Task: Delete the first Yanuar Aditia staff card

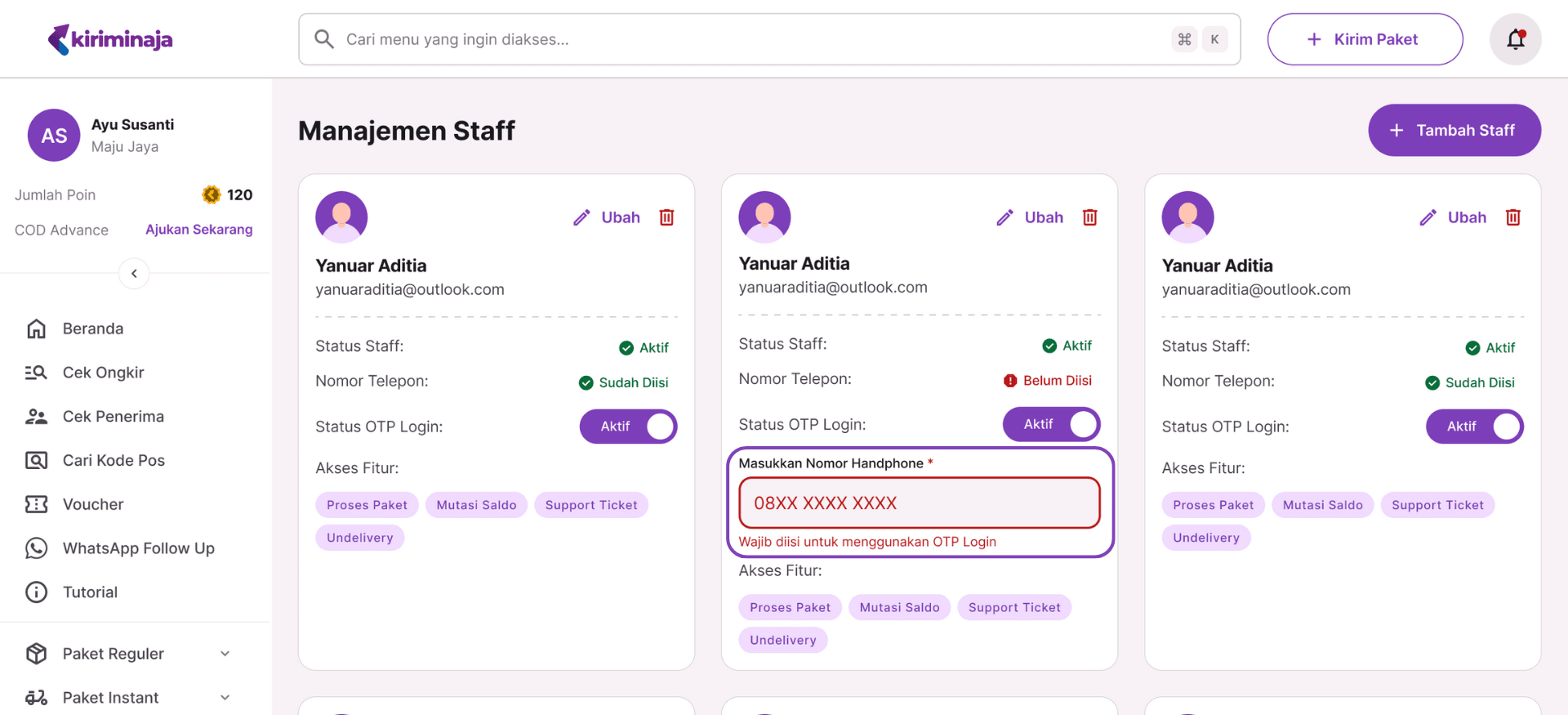Action: [666, 217]
